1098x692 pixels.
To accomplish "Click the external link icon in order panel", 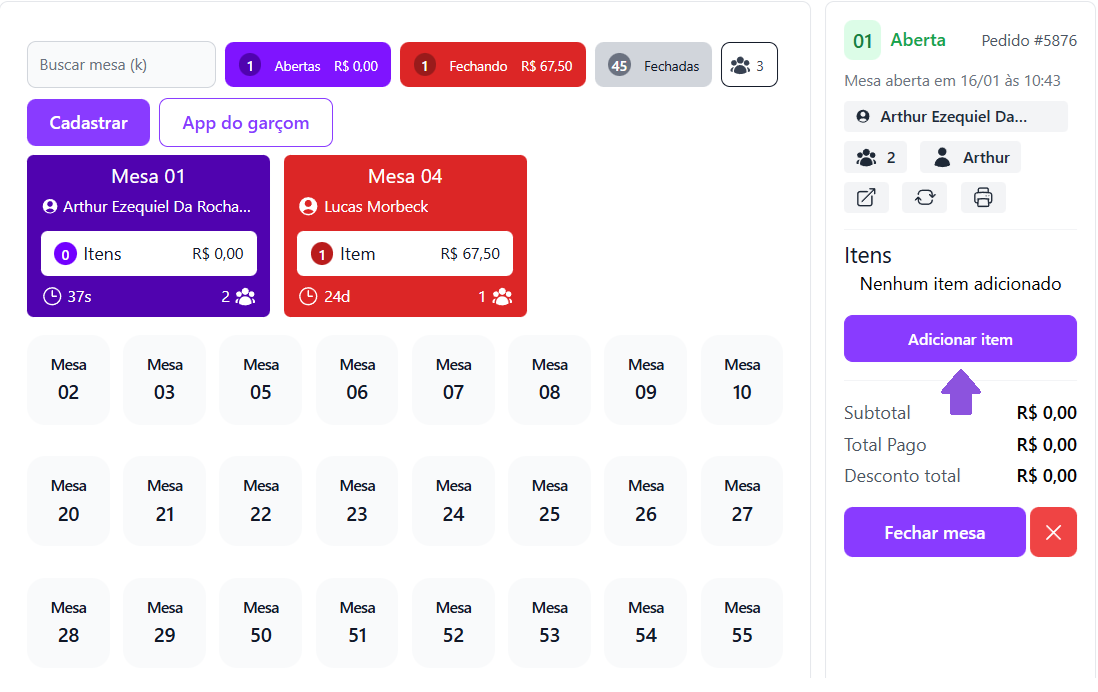I will (x=866, y=197).
